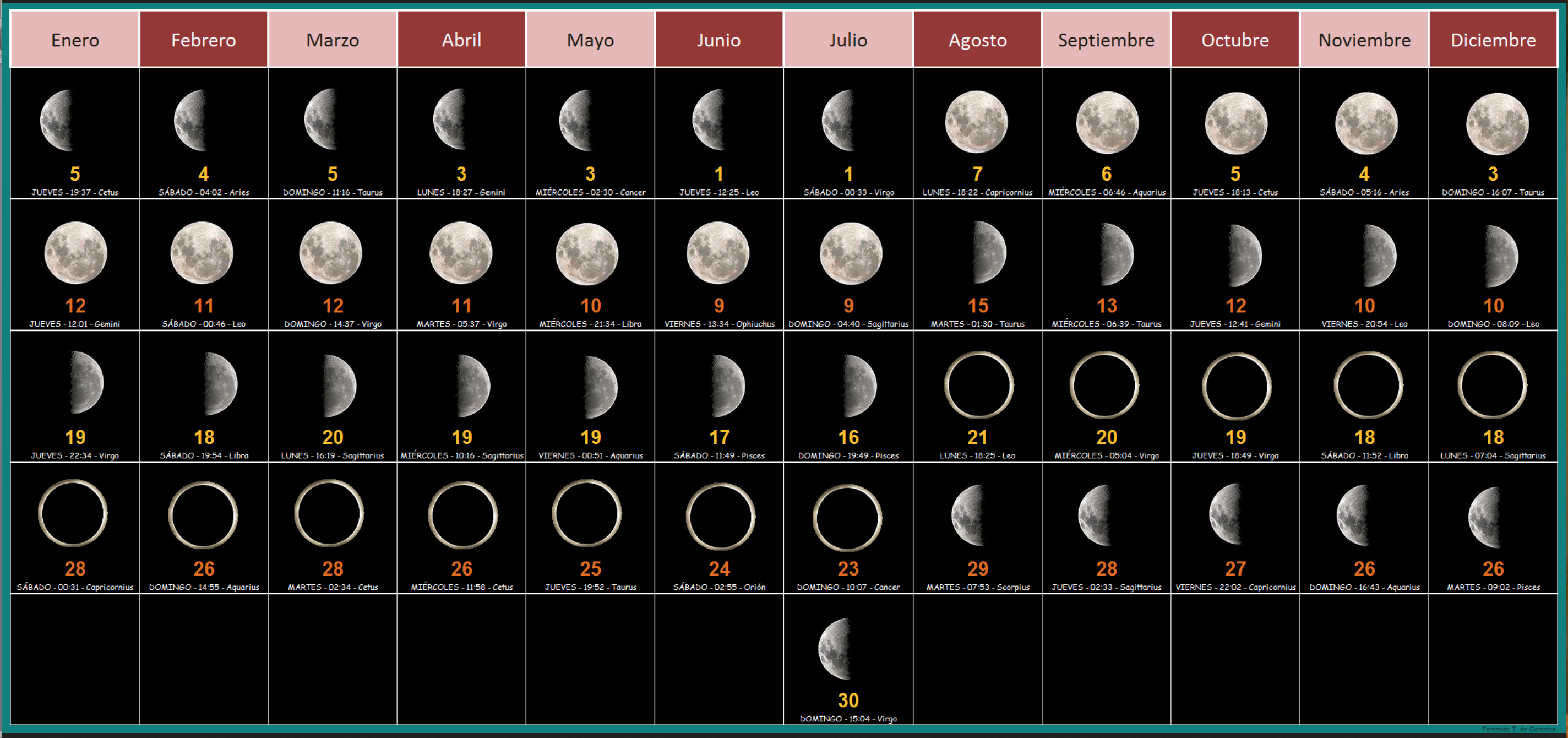
Task: Click text 'LUNES - 18:22 - Capricornius'
Action: click(x=978, y=192)
